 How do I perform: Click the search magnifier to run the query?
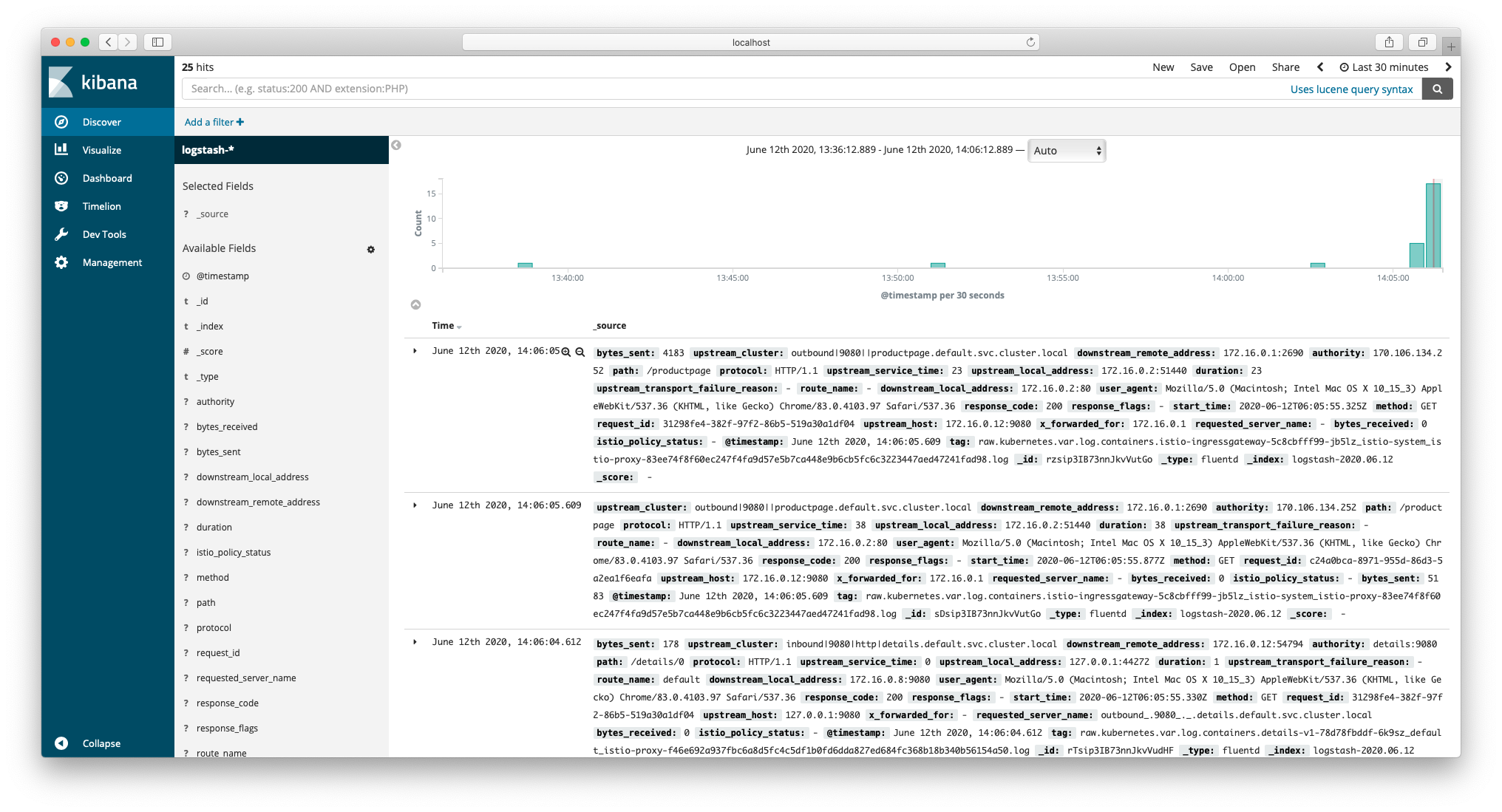coord(1437,89)
